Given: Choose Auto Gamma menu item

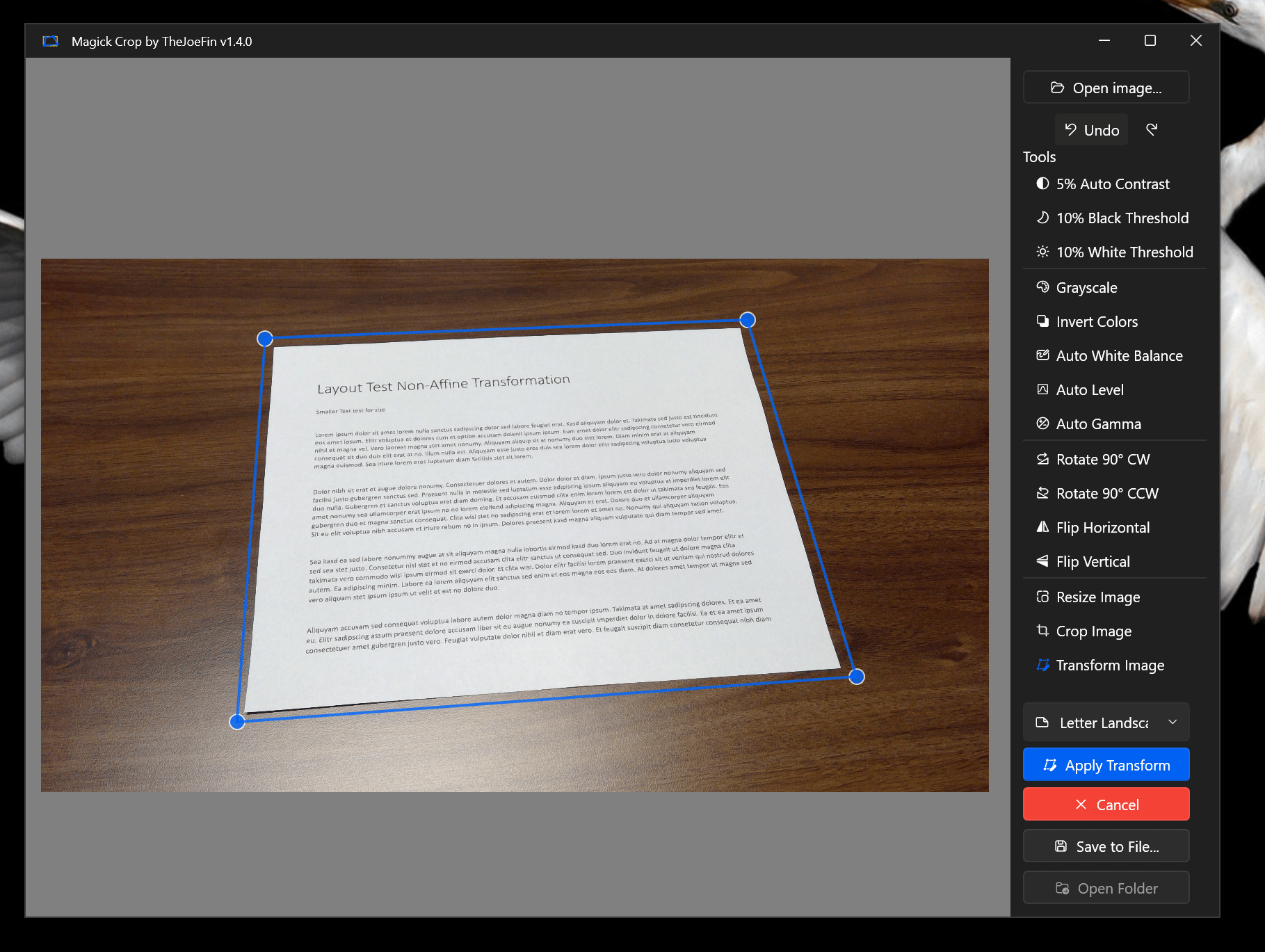Looking at the screenshot, I should 1097,424.
